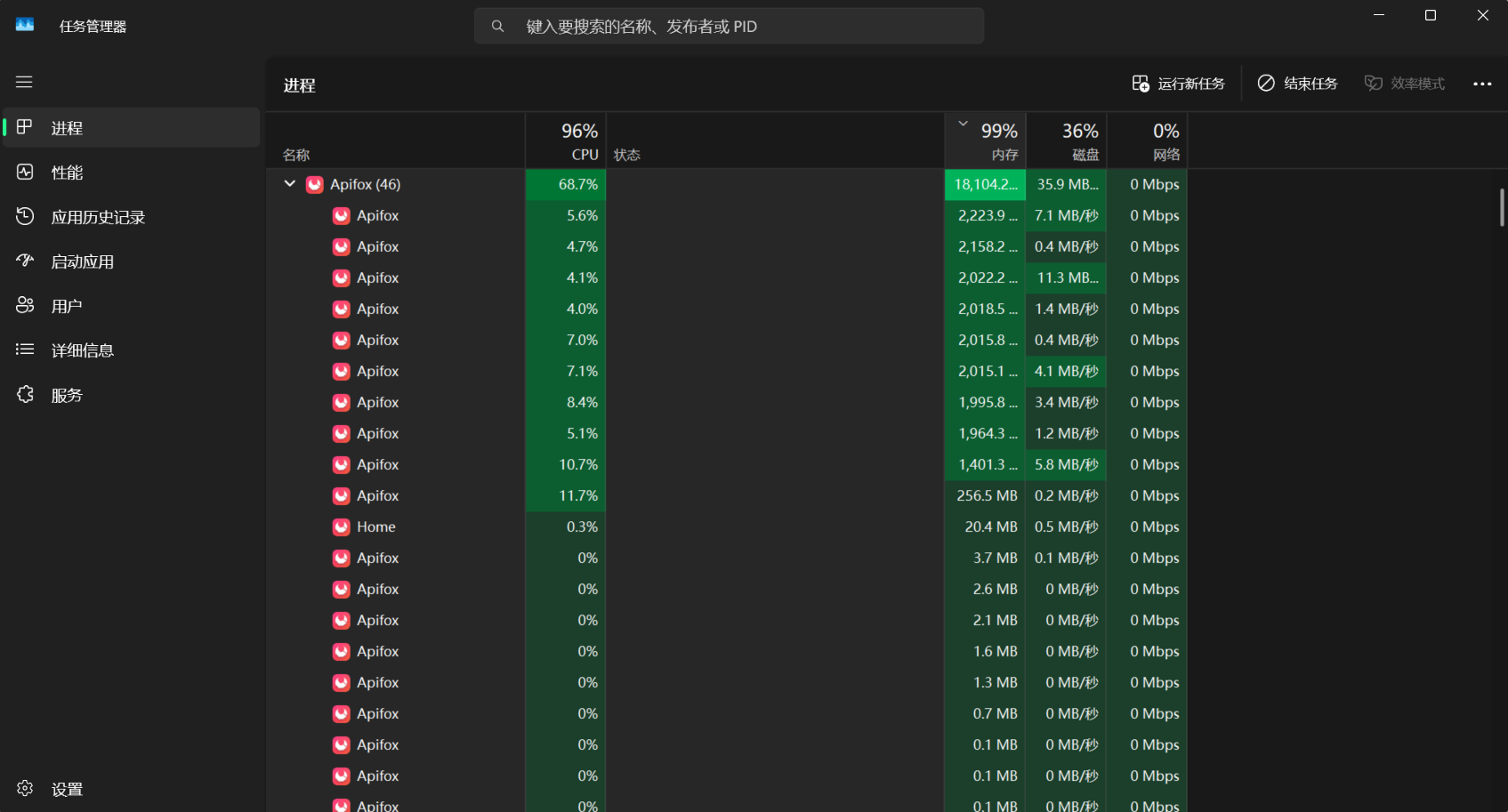Click the memory column sort arrow
1508x812 pixels.
(963, 125)
